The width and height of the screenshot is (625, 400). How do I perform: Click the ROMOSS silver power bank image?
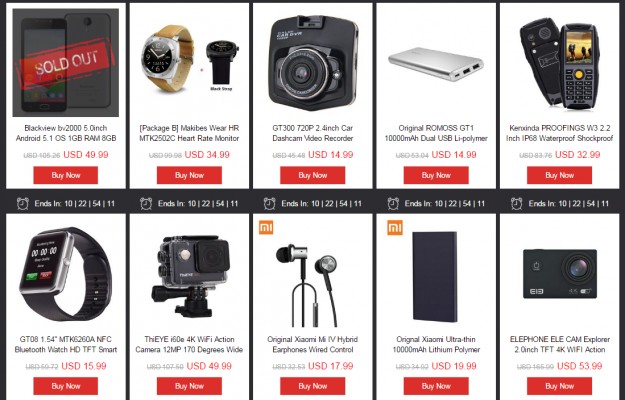pyautogui.click(x=436, y=64)
